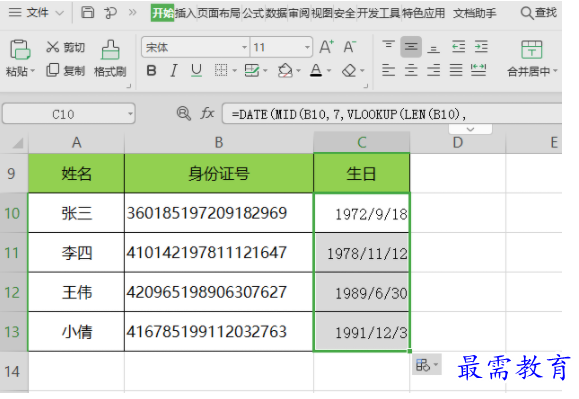Viewport: 579px width, 399px height.
Task: Open the 文档助手 tab
Action: point(474,13)
